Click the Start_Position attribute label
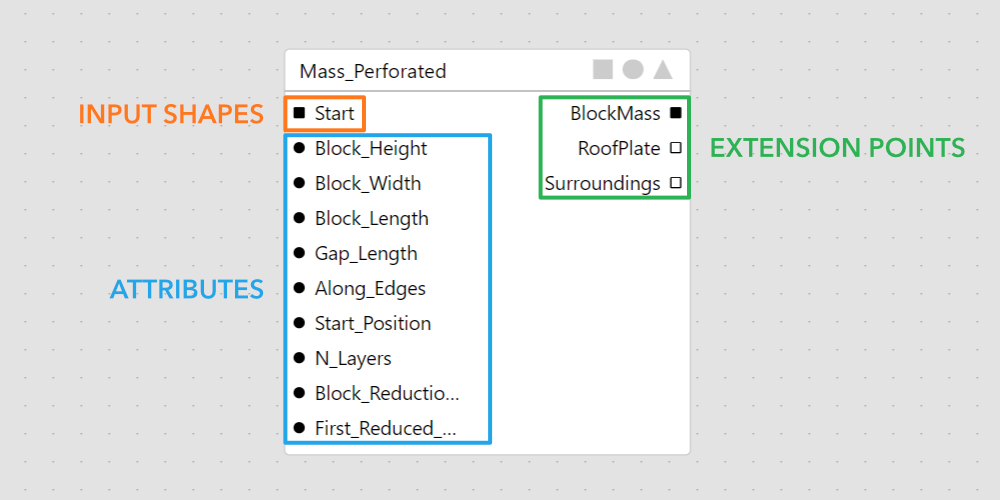Screen dimensions: 1000x500 pos(373,323)
